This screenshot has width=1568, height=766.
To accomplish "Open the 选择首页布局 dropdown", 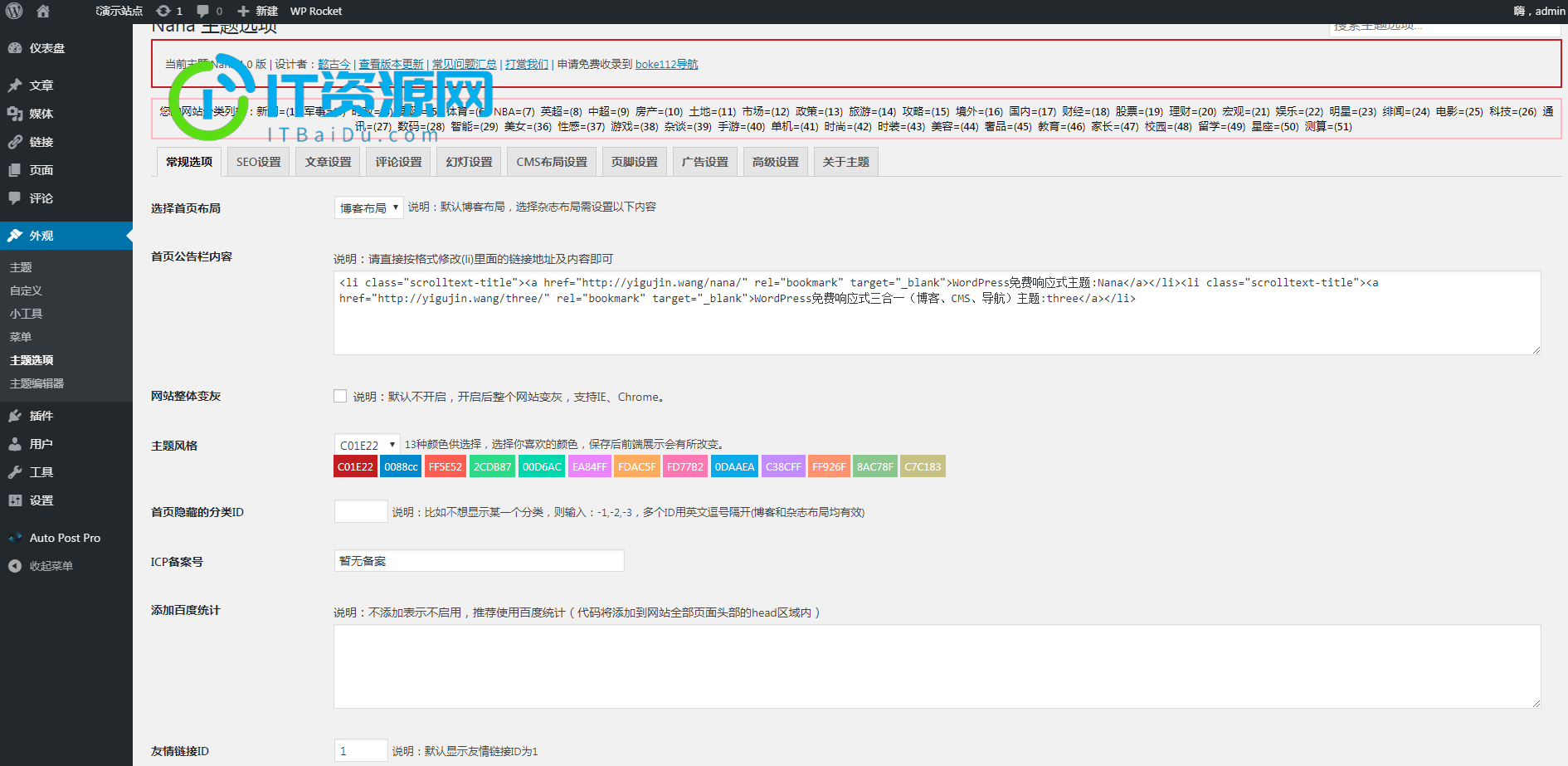I will coord(368,207).
